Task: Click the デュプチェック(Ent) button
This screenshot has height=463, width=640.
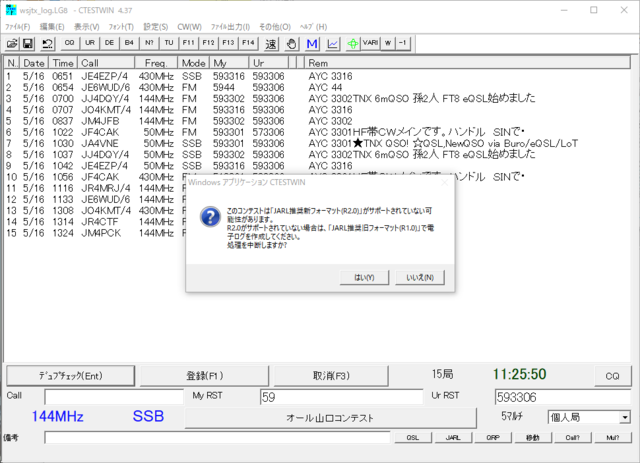Action: point(71,376)
